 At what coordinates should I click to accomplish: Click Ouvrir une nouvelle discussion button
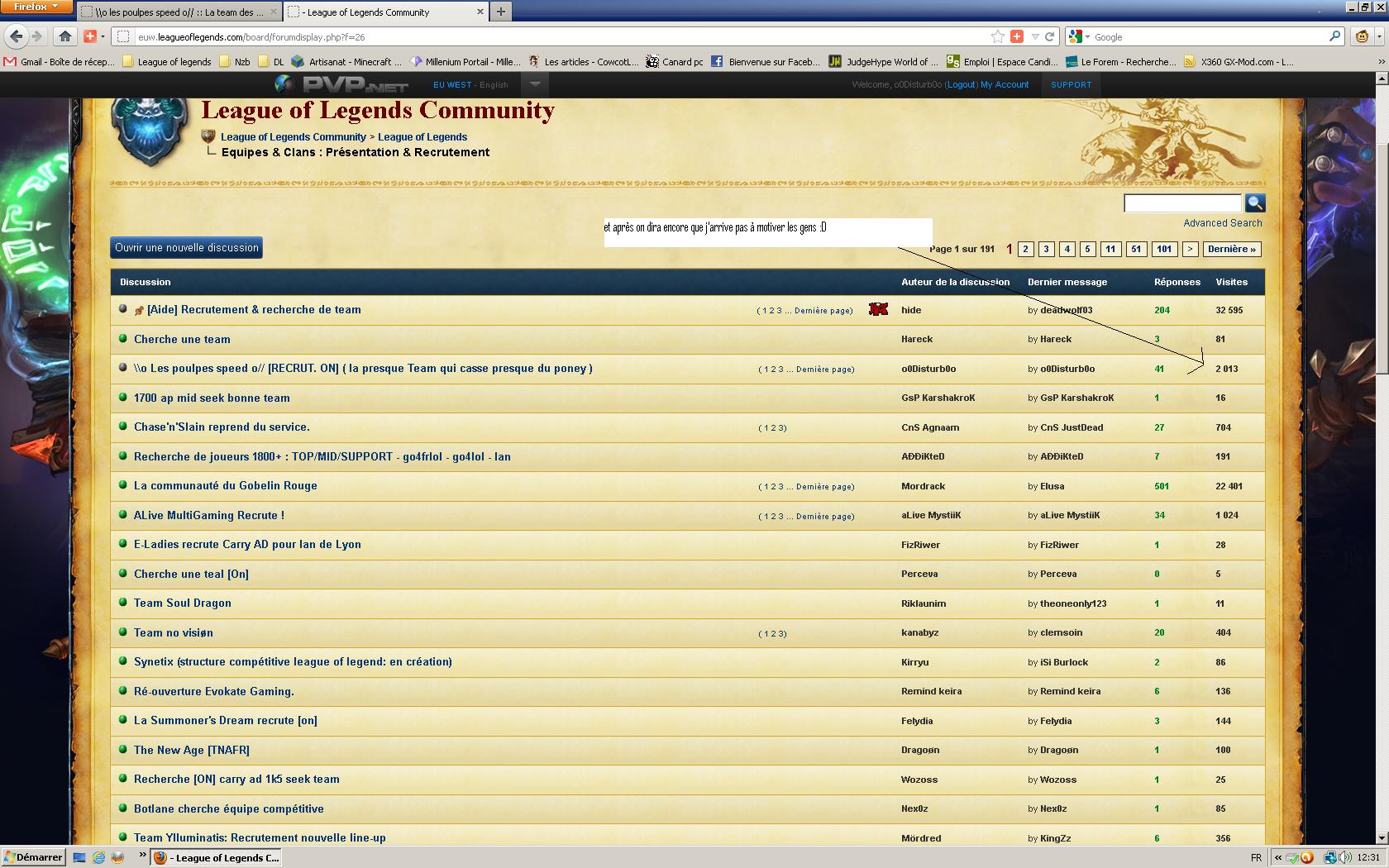coord(187,248)
